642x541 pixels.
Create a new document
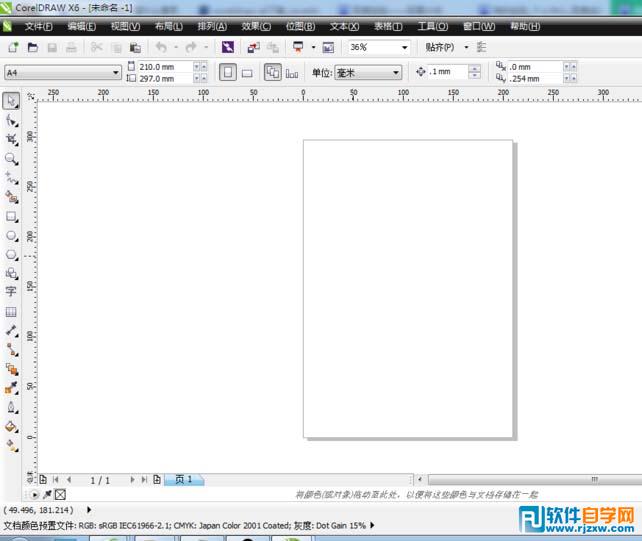[13, 48]
